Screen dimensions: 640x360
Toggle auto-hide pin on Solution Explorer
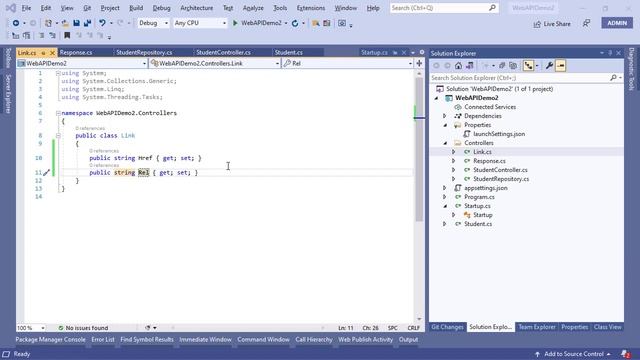(610, 53)
